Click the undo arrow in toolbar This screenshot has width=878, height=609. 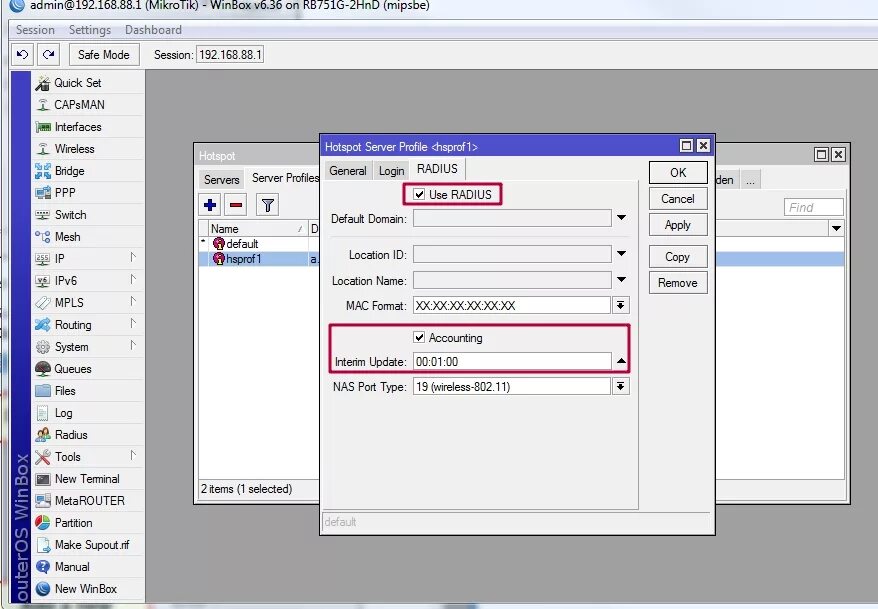coord(22,54)
